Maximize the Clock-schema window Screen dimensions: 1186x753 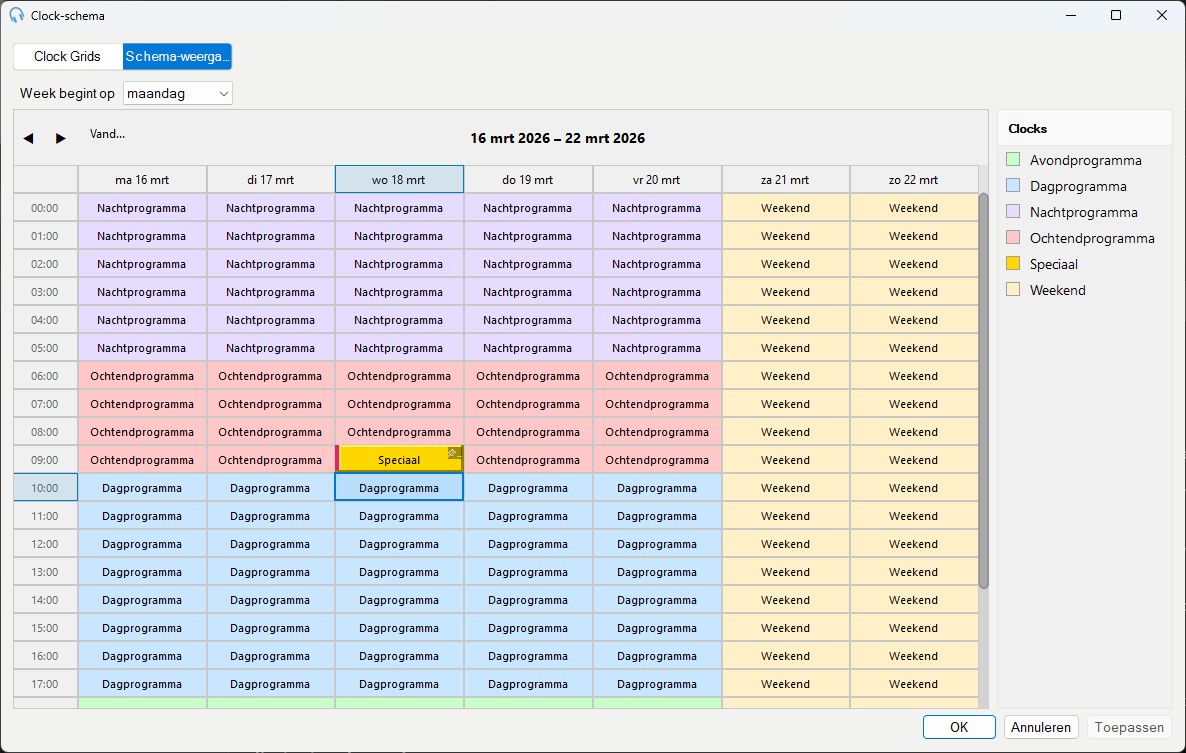[1116, 15]
